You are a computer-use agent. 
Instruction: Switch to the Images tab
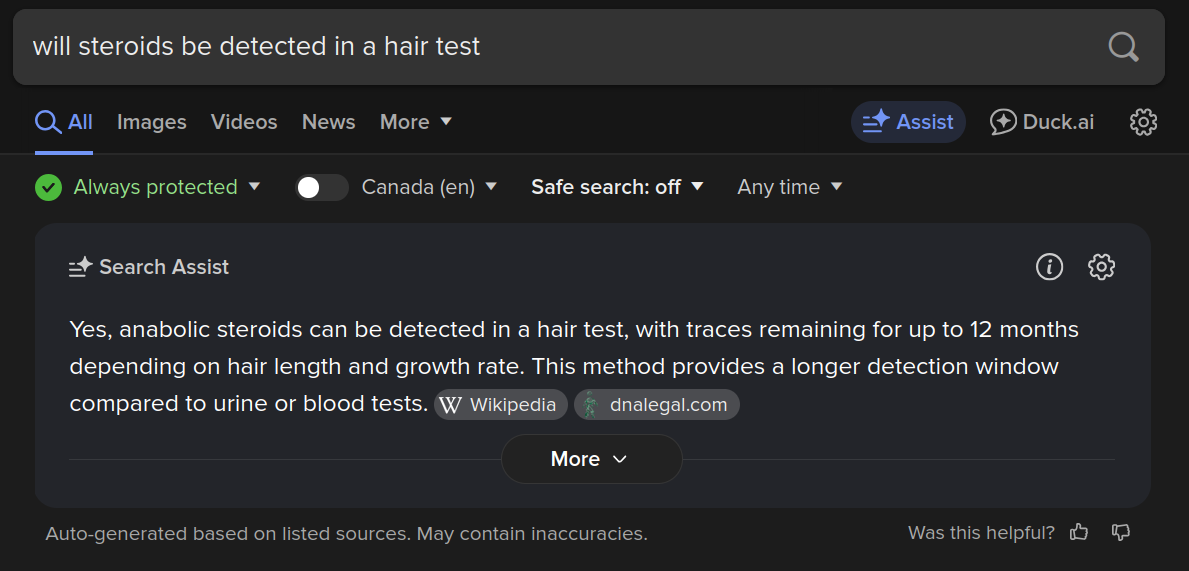tap(152, 122)
